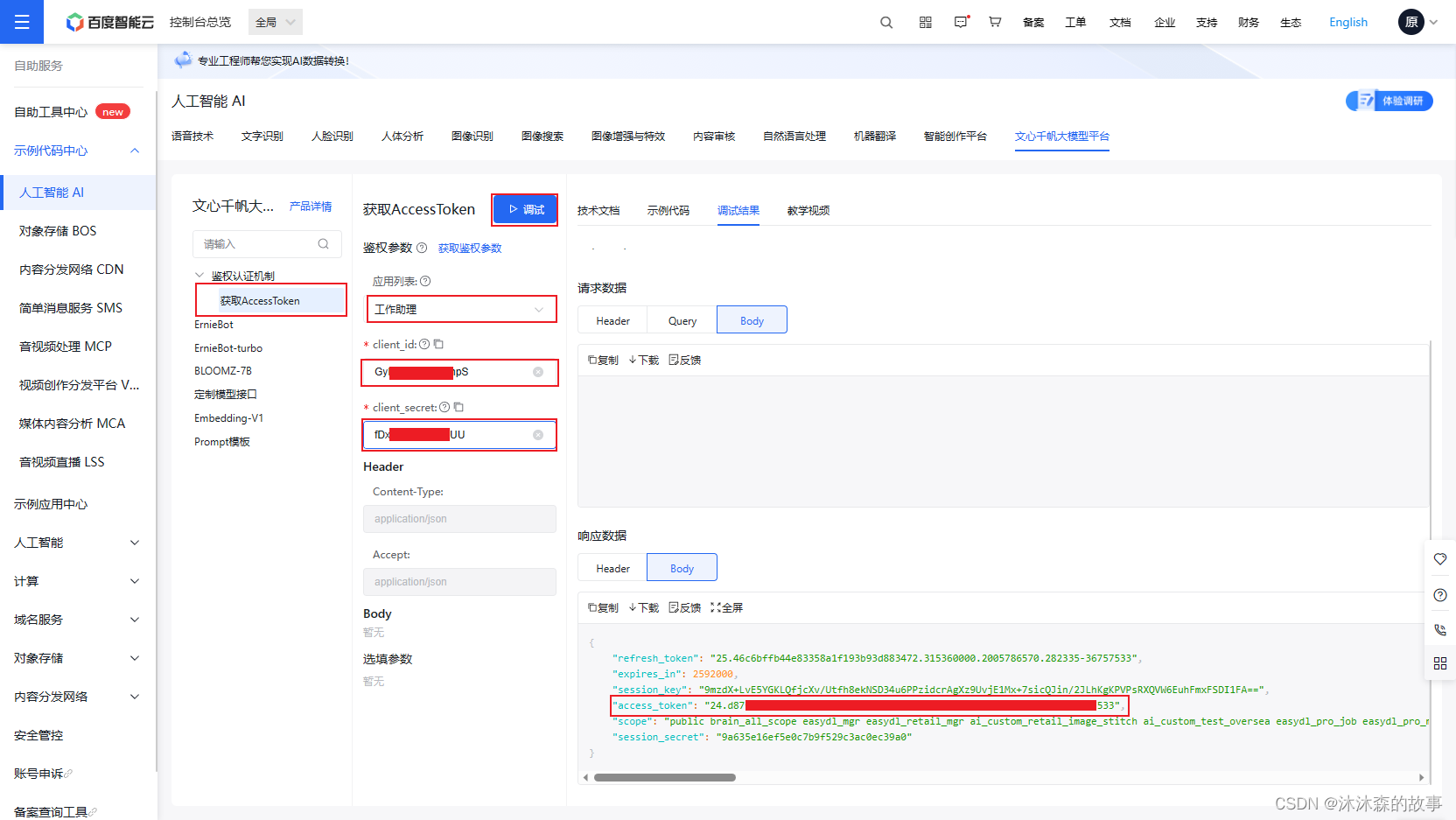Click the grid icon on right sidebar
The height and width of the screenshot is (820, 1456).
[1440, 663]
